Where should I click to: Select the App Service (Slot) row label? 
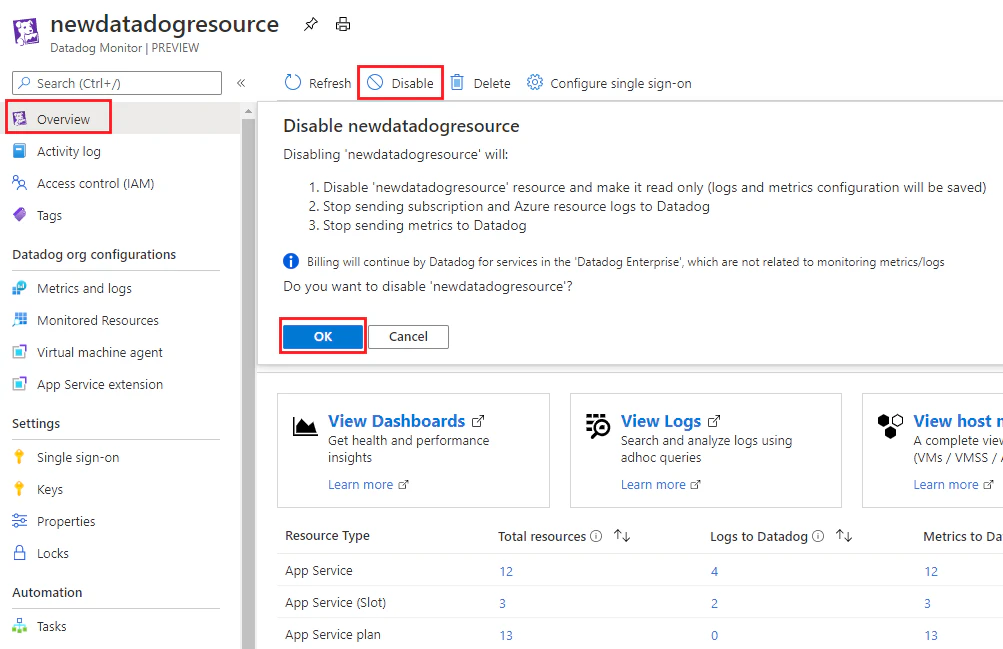pos(335,602)
